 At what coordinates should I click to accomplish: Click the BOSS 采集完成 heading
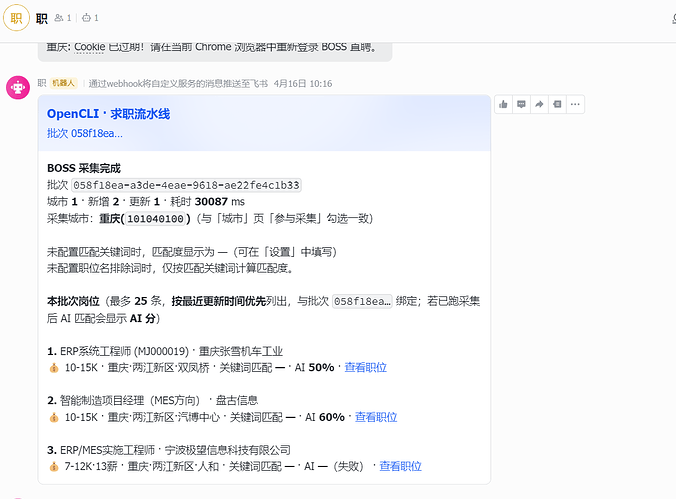[x=84, y=168]
